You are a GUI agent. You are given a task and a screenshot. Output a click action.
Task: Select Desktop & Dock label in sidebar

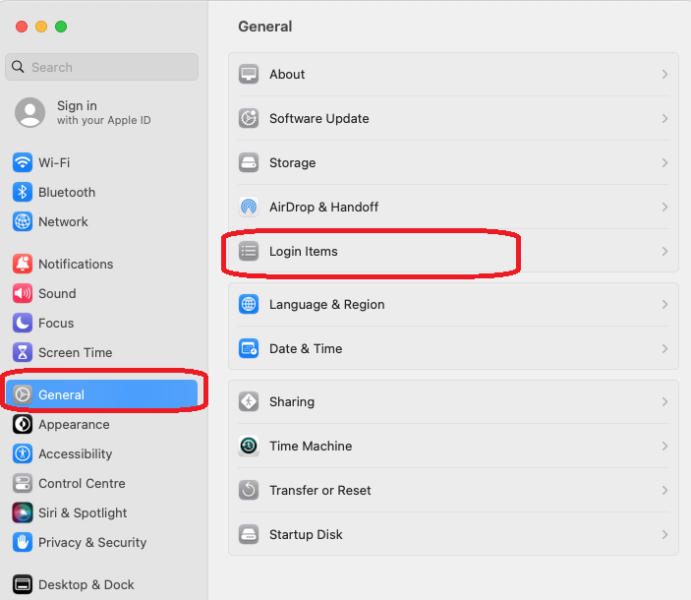(x=86, y=585)
